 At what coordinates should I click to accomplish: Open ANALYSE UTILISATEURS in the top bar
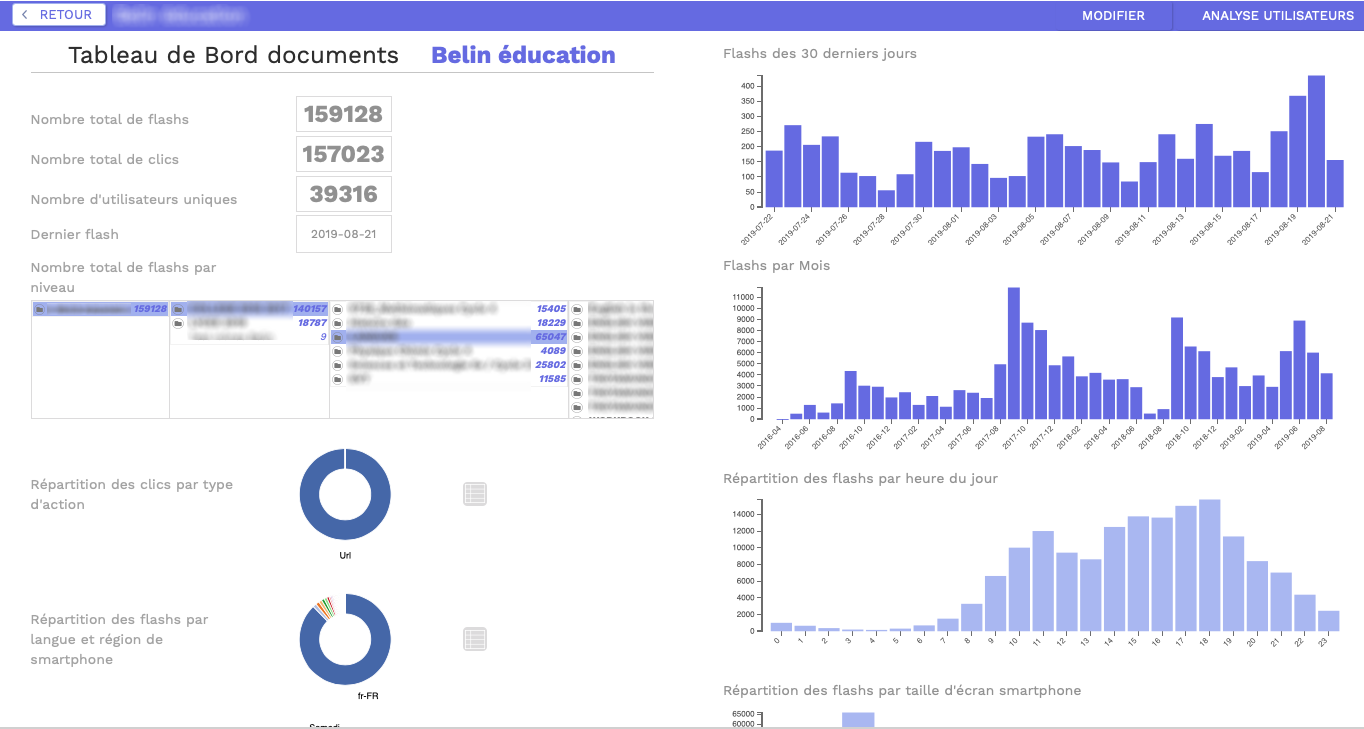(x=1277, y=15)
